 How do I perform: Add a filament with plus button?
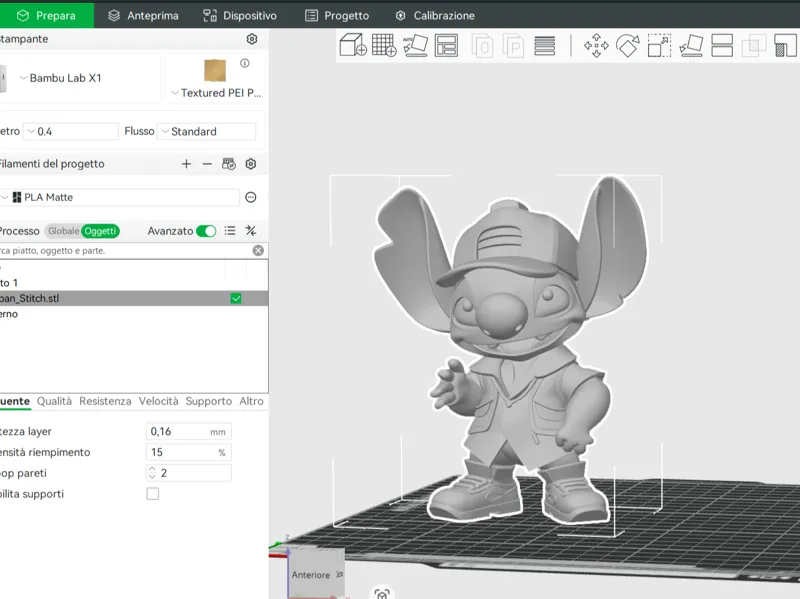(186, 164)
